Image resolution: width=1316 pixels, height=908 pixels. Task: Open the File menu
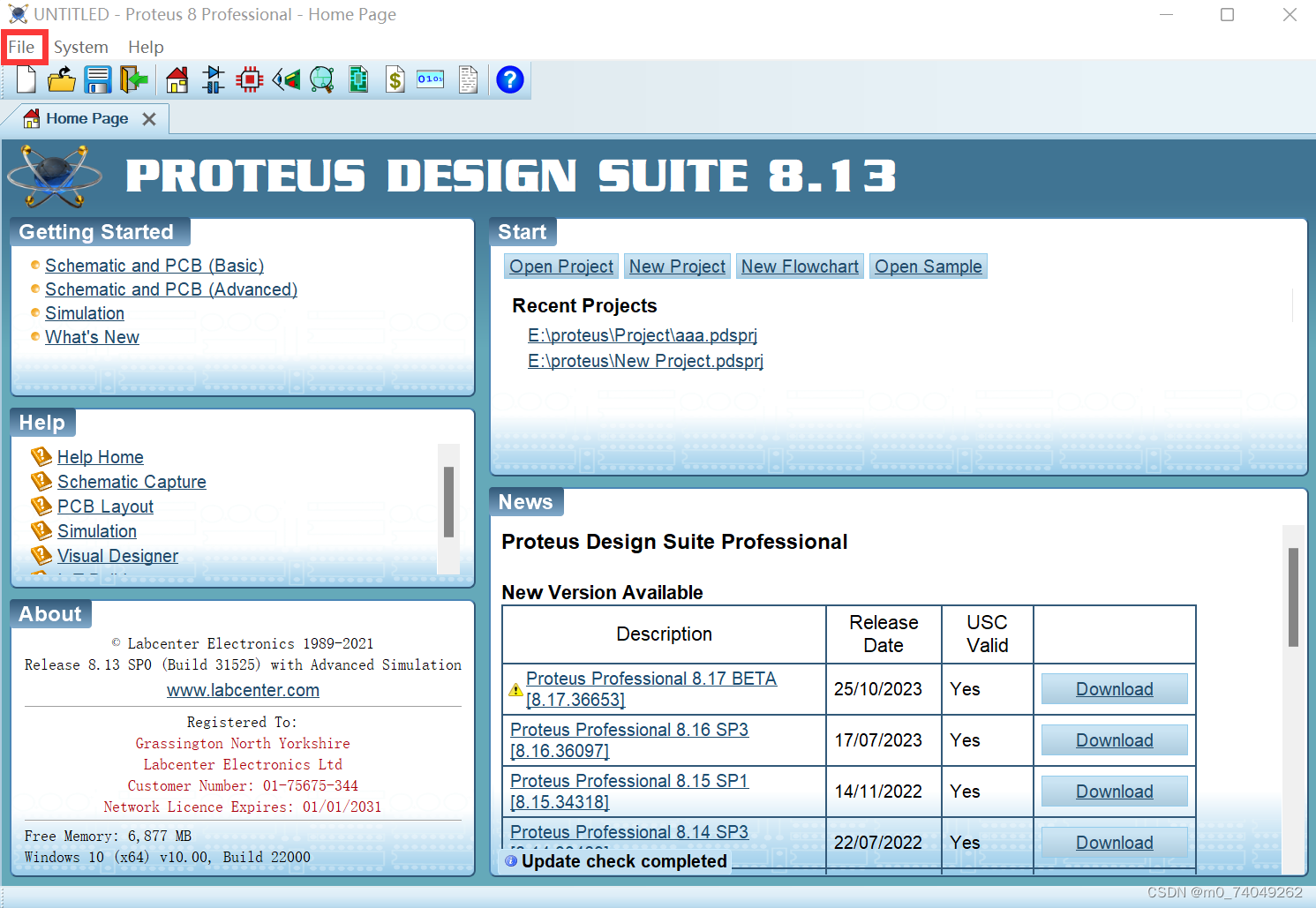24,47
